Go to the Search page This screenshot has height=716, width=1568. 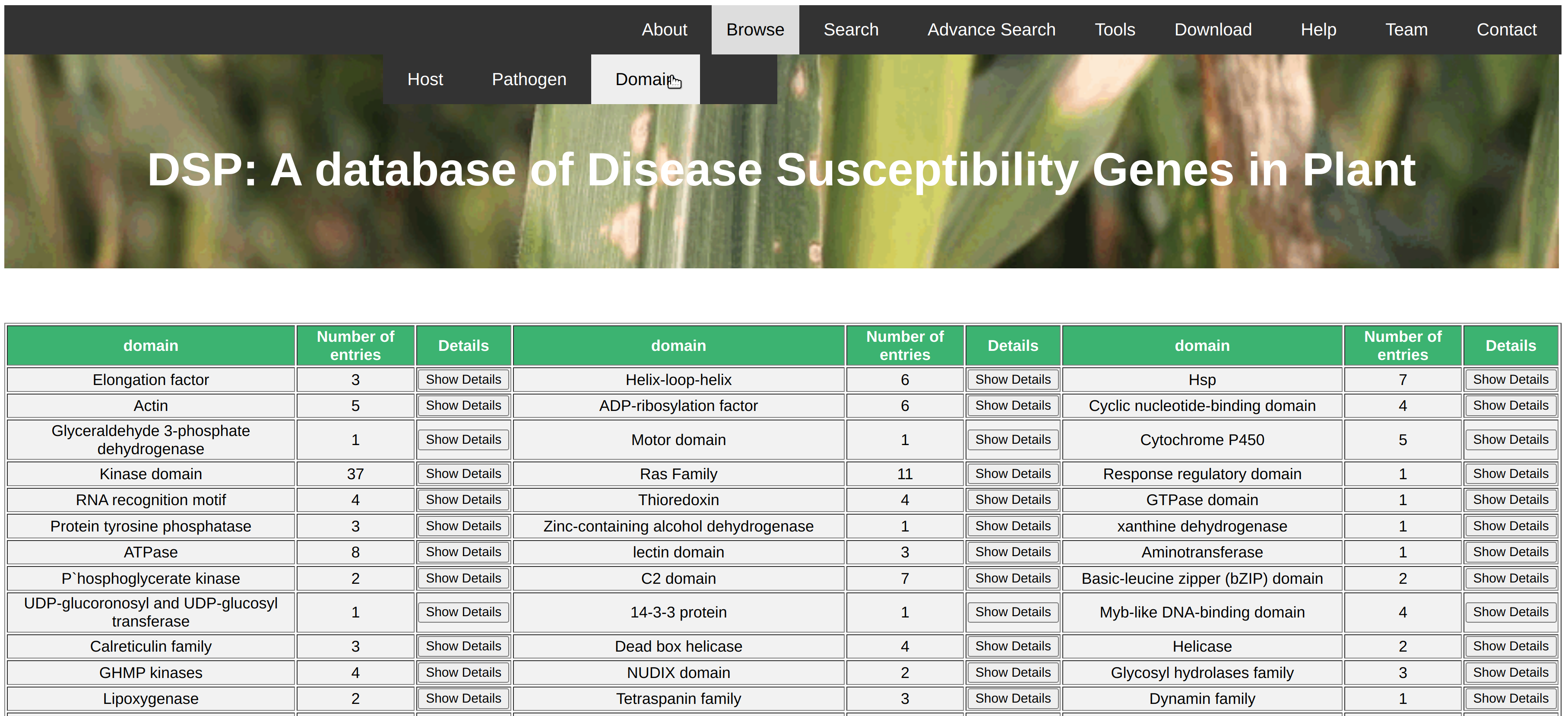[x=850, y=29]
